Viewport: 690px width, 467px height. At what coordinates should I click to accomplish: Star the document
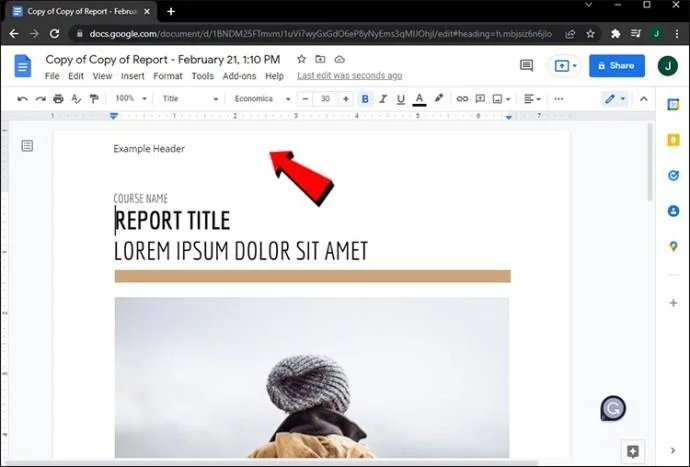(x=301, y=59)
